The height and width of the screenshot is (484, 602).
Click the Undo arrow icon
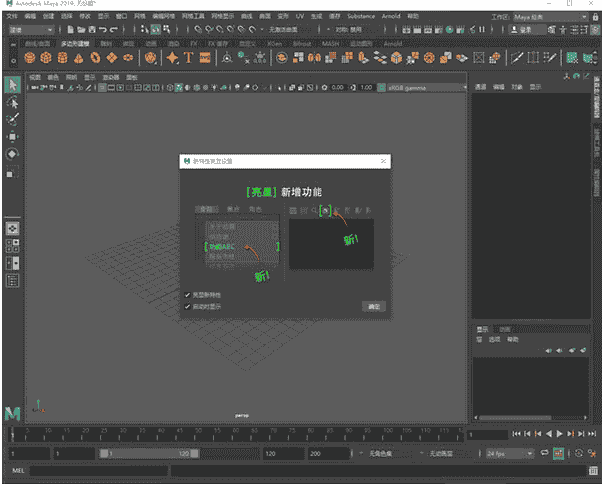click(103, 30)
